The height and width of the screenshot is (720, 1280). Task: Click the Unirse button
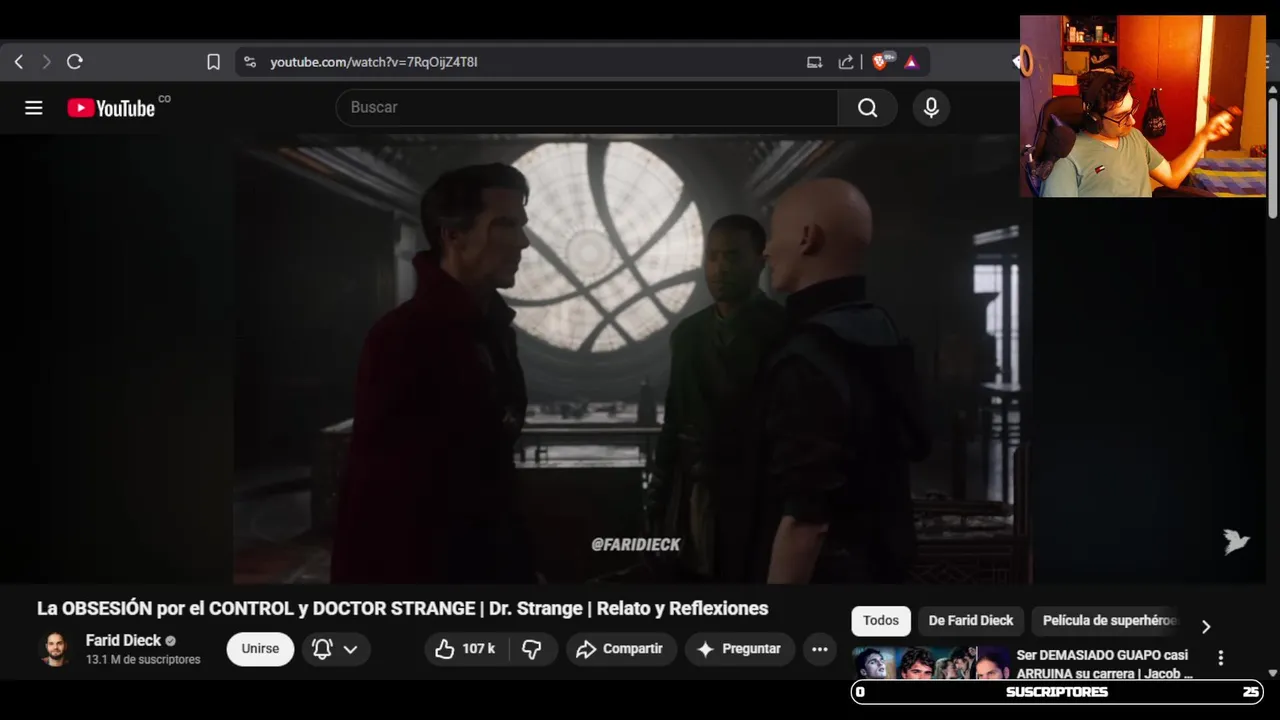point(260,649)
